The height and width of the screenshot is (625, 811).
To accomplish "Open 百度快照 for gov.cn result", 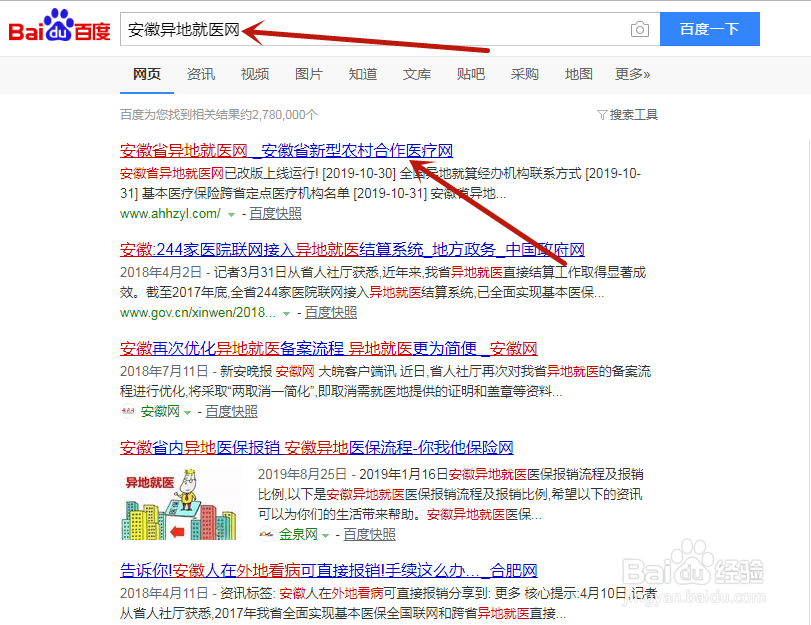I will coord(331,312).
